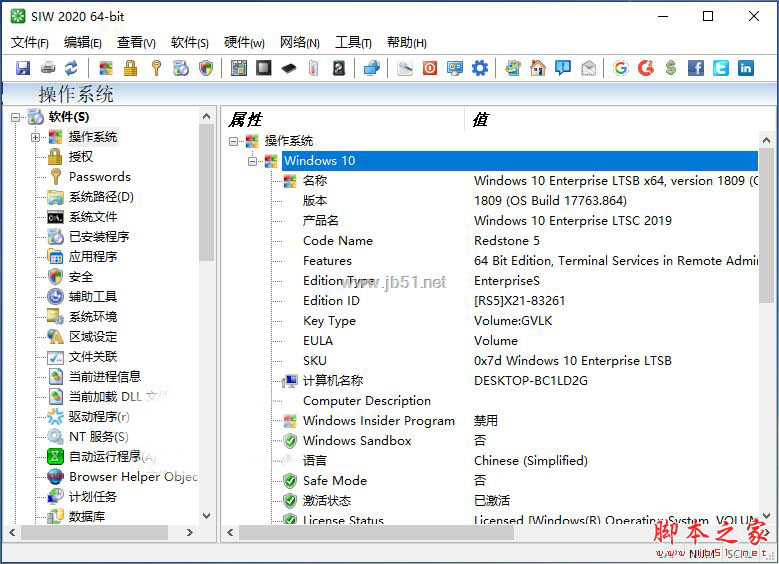
Task: Click the shield Security toolbar icon
Action: click(x=206, y=68)
